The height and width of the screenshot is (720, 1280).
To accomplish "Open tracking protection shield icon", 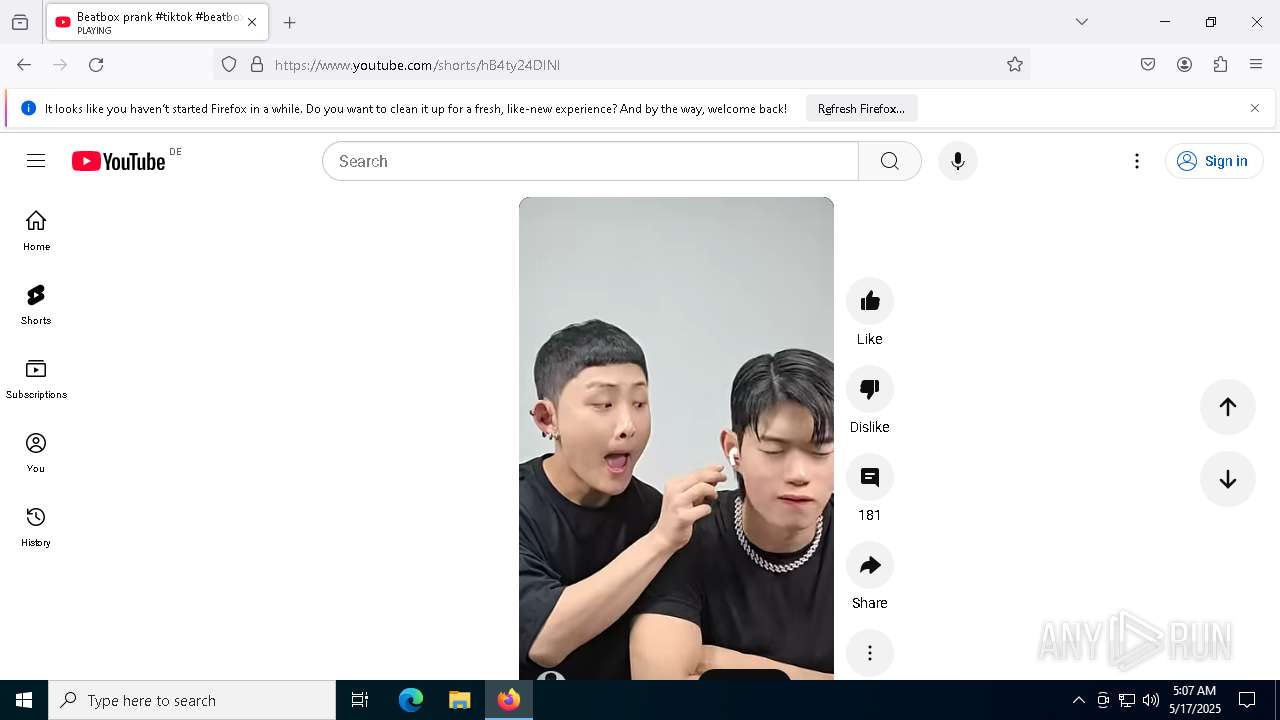I will point(229,64).
